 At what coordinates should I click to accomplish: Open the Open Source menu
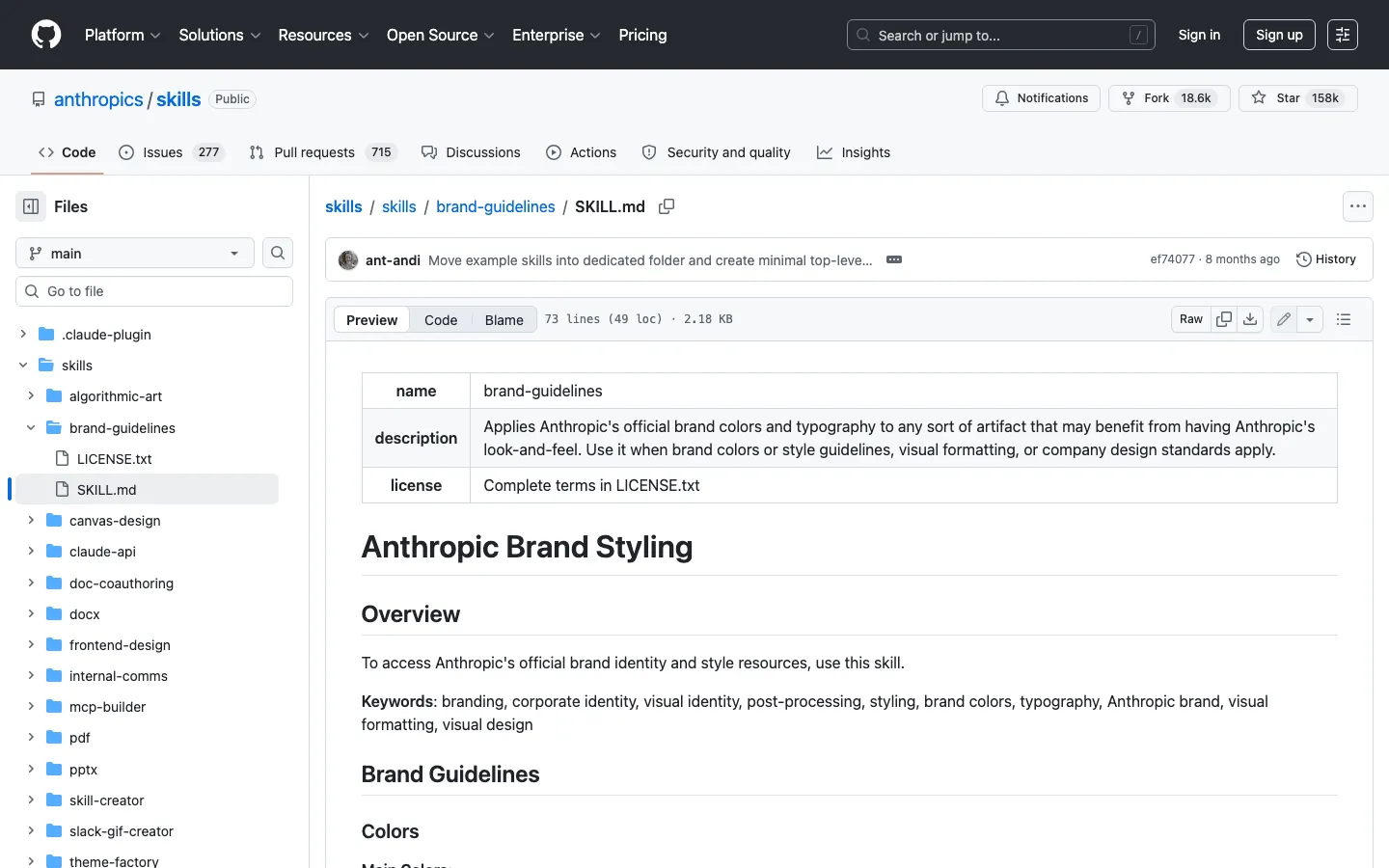(x=441, y=35)
